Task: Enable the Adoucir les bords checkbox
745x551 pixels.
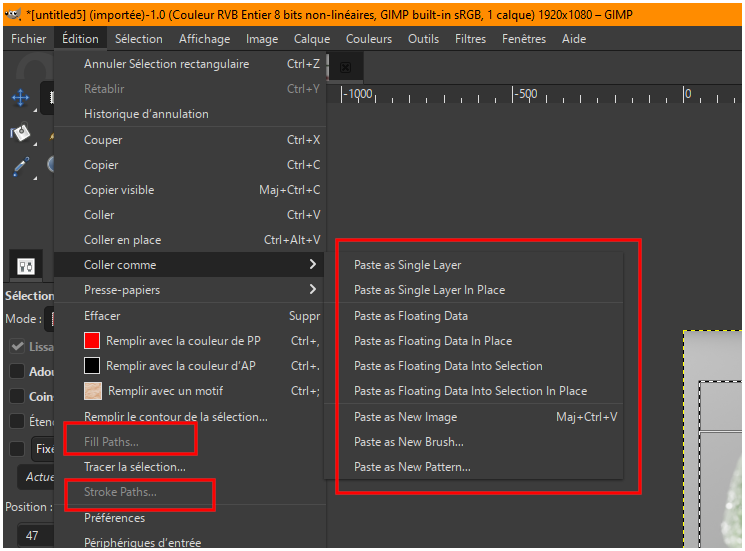Action: pyautogui.click(x=18, y=371)
